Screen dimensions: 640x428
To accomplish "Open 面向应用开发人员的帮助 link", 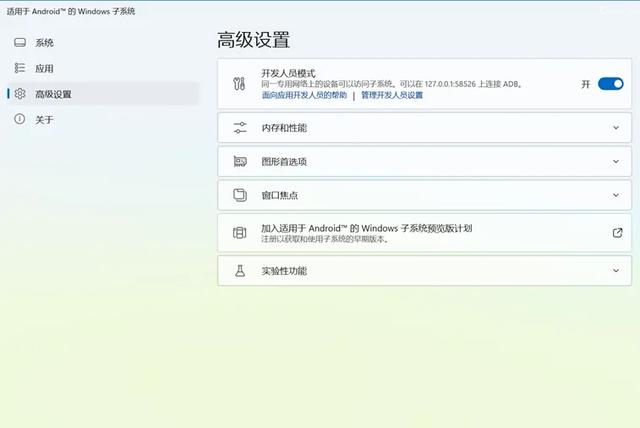I will pos(304,95).
